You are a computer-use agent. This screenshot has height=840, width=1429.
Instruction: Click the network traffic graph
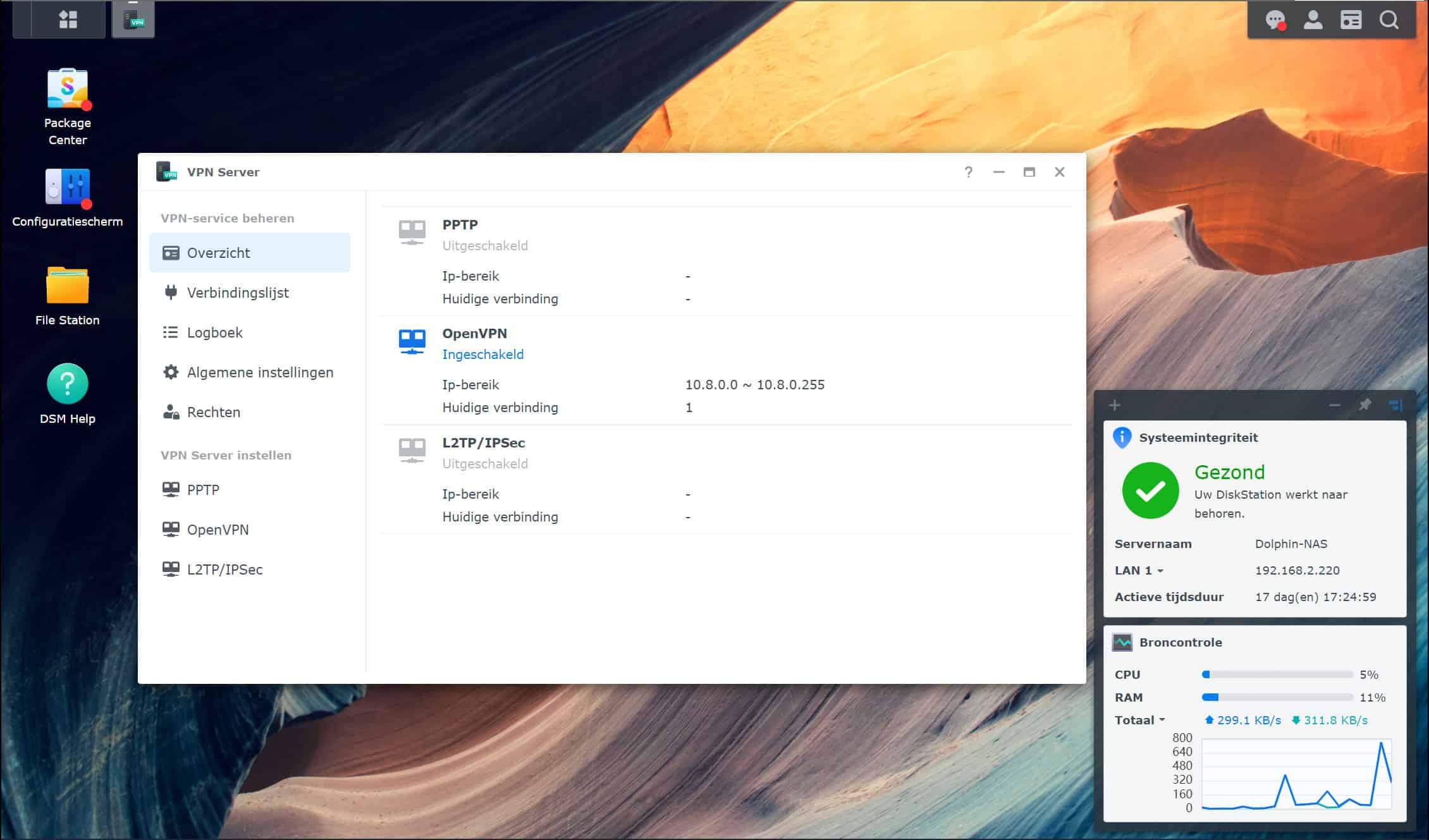coord(1296,774)
